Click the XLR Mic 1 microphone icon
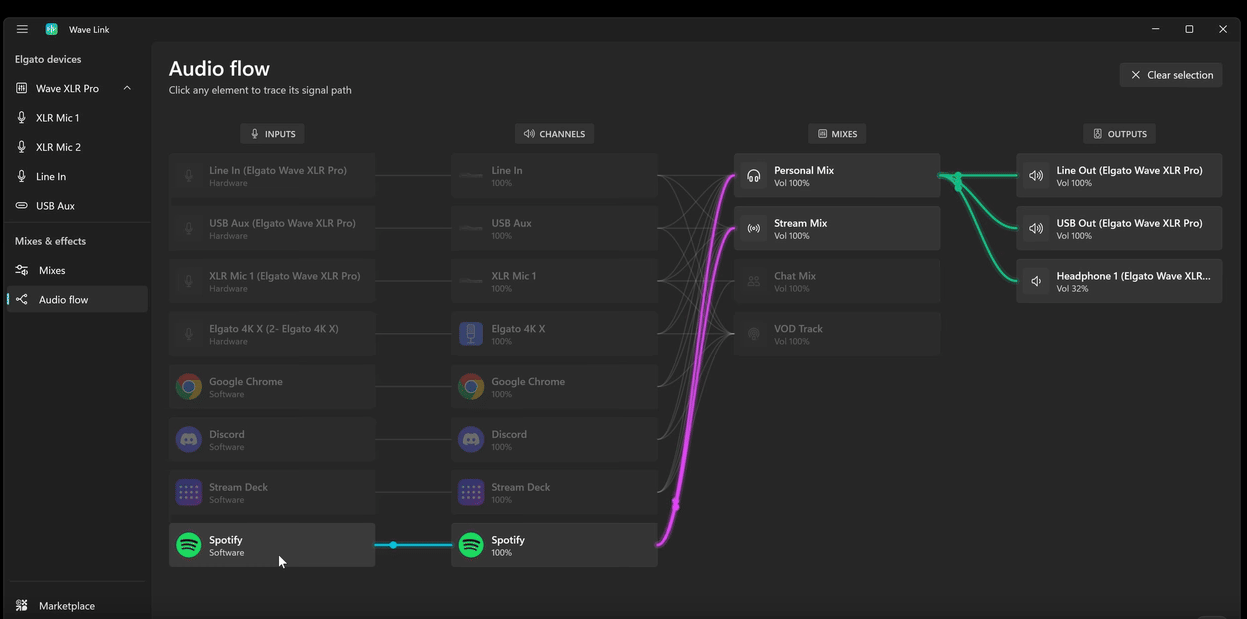This screenshot has height=619, width=1247. click(x=22, y=117)
